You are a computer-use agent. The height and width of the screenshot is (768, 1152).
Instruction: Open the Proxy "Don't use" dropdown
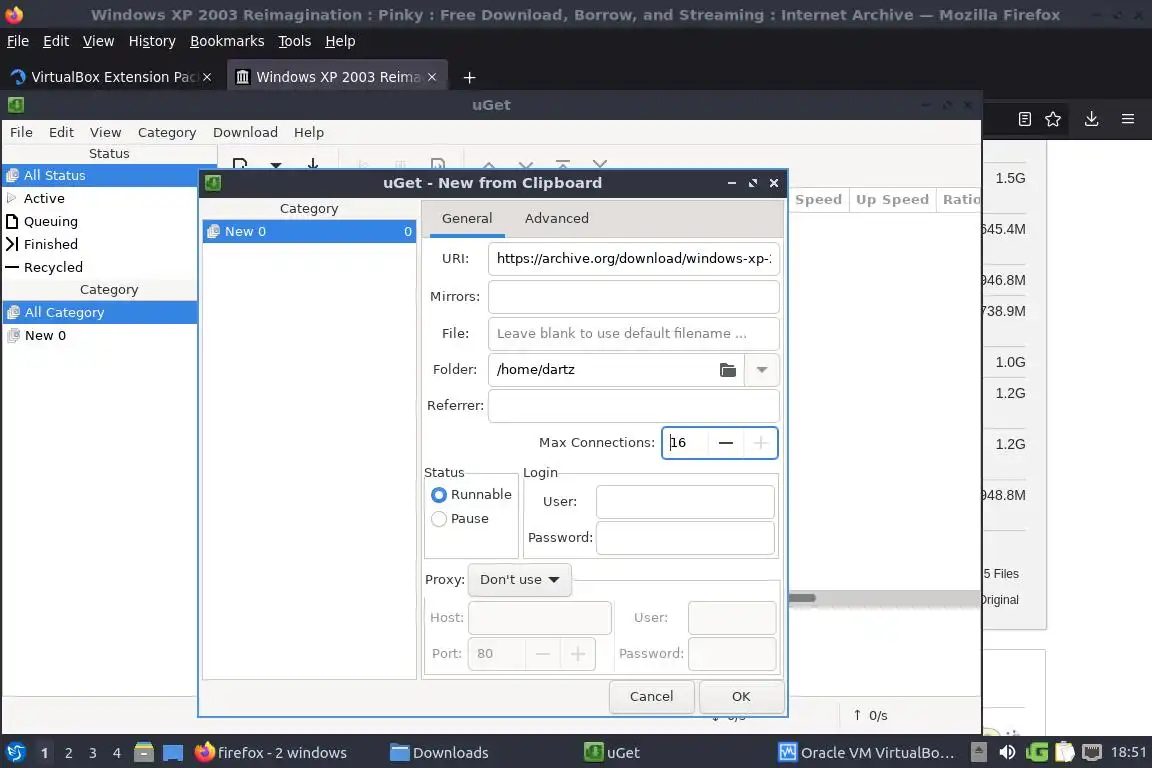click(519, 580)
